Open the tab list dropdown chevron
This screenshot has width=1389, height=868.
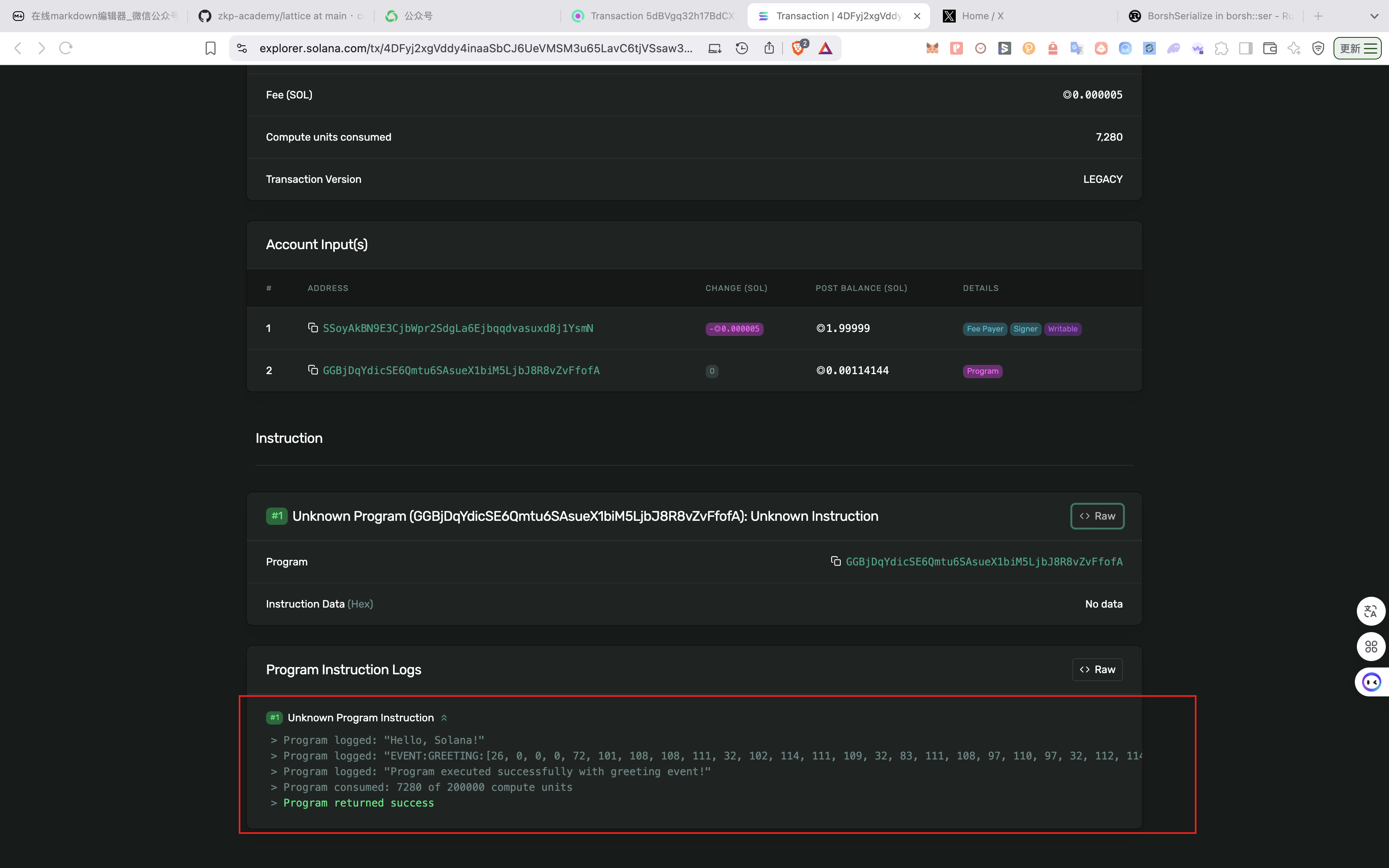tap(1374, 16)
